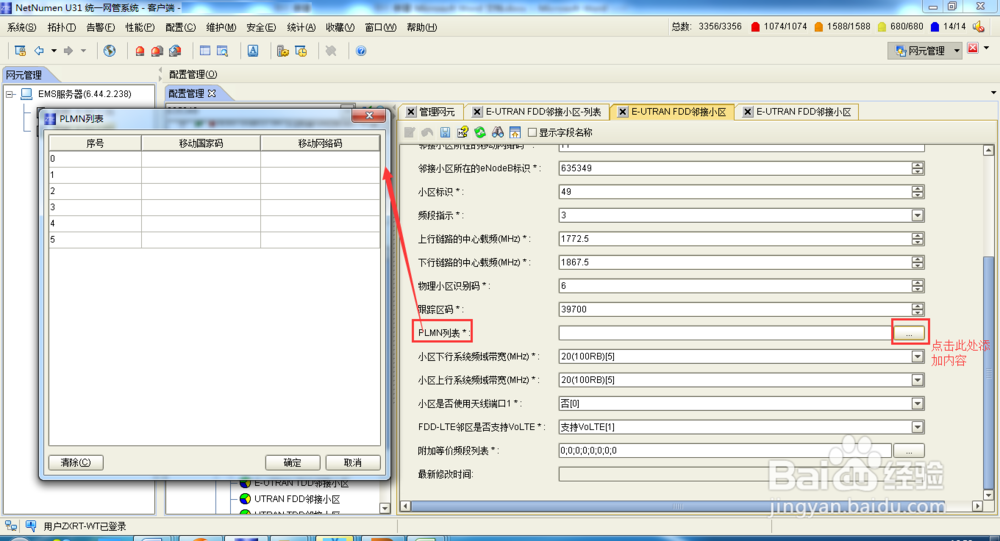Click the lock screen toolbar icon
This screenshot has height=541, width=1000.
[20, 51]
